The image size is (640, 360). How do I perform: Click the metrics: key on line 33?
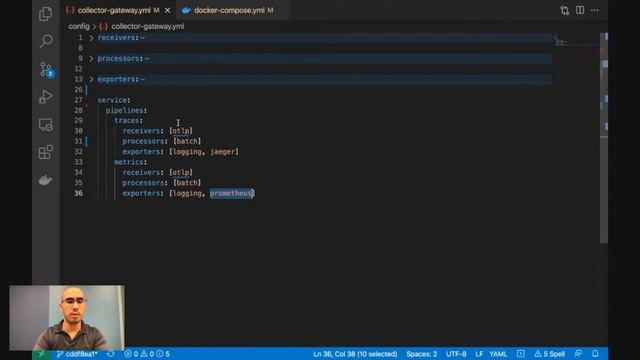[130, 162]
